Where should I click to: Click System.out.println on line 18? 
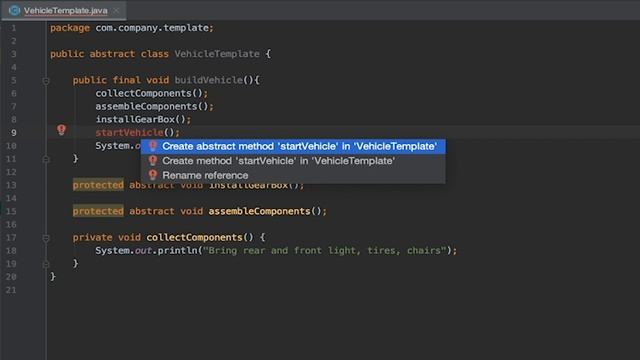coord(146,251)
